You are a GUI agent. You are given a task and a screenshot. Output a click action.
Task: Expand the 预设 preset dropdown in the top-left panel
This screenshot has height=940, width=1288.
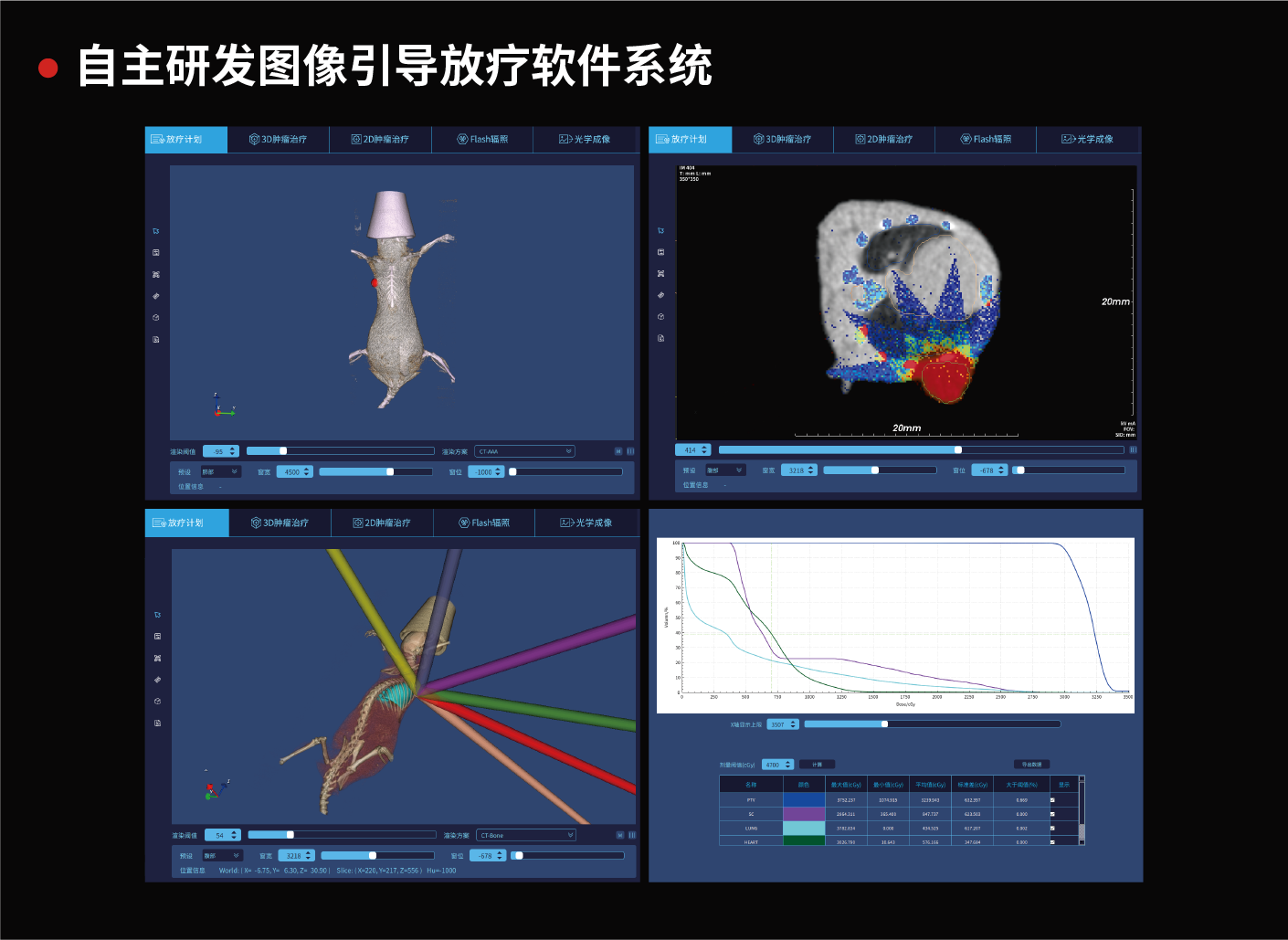point(220,472)
